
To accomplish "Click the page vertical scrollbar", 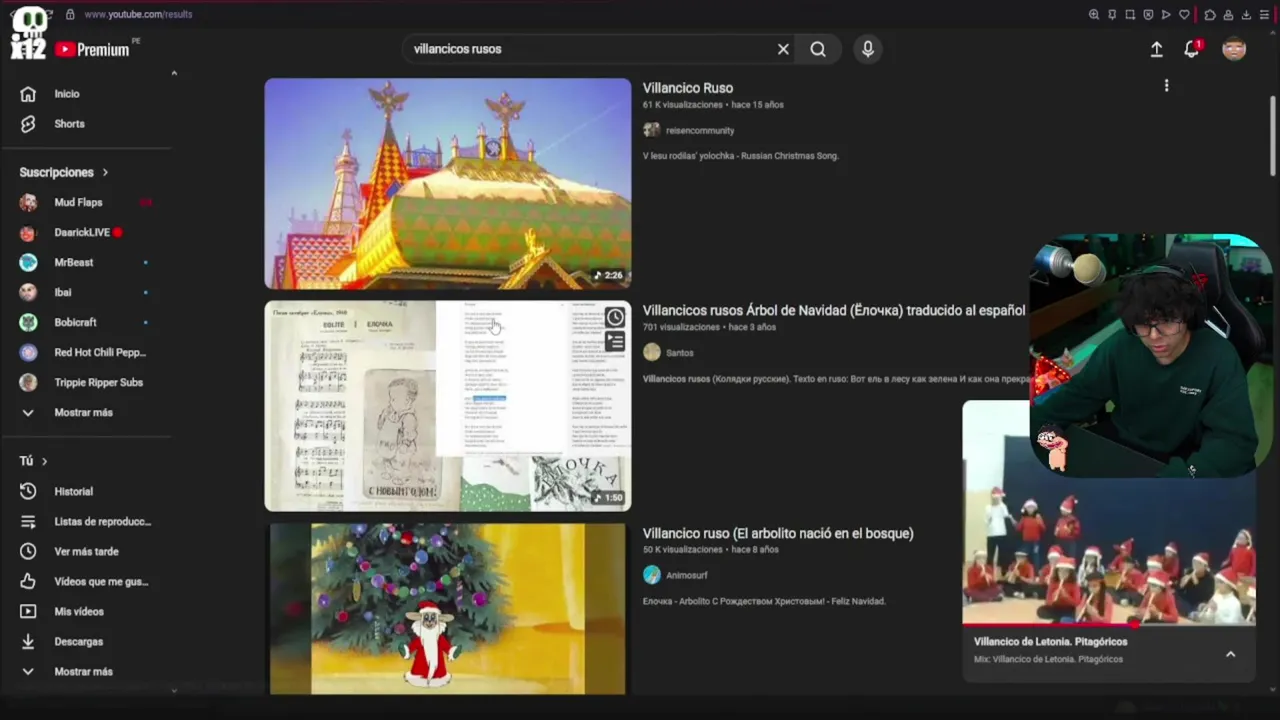I will click(x=1273, y=135).
